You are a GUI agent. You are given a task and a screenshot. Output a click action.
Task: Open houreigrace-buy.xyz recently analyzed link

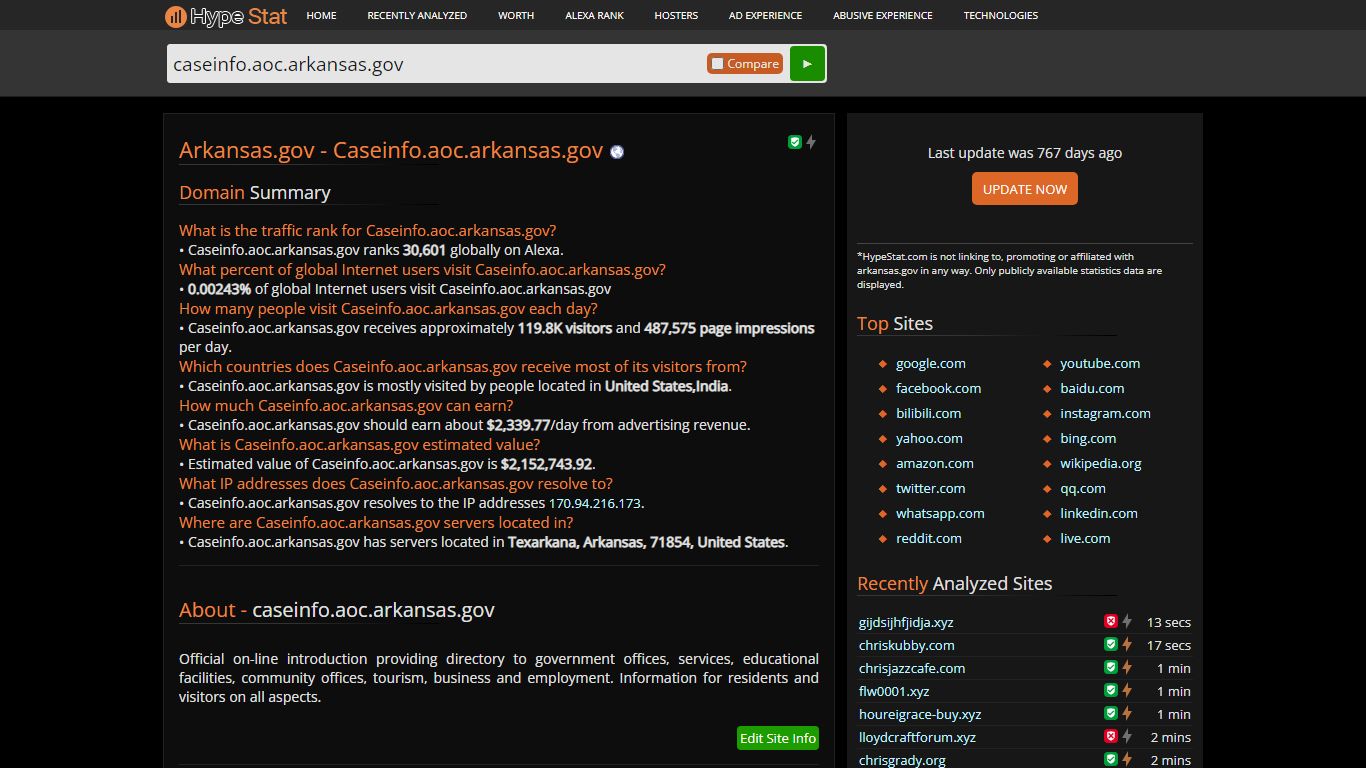click(x=920, y=714)
